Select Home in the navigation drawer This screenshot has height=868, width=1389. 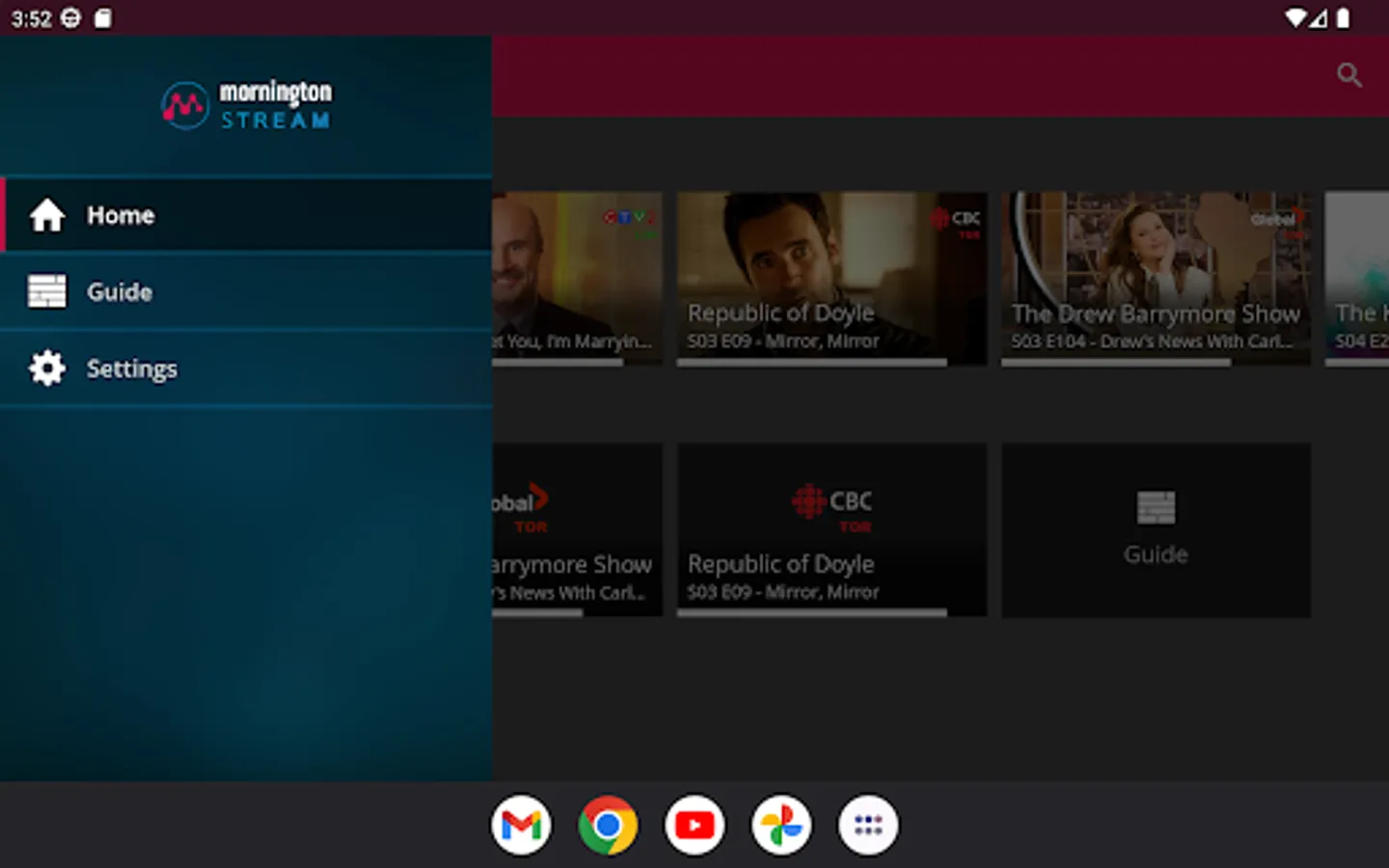pos(246,215)
